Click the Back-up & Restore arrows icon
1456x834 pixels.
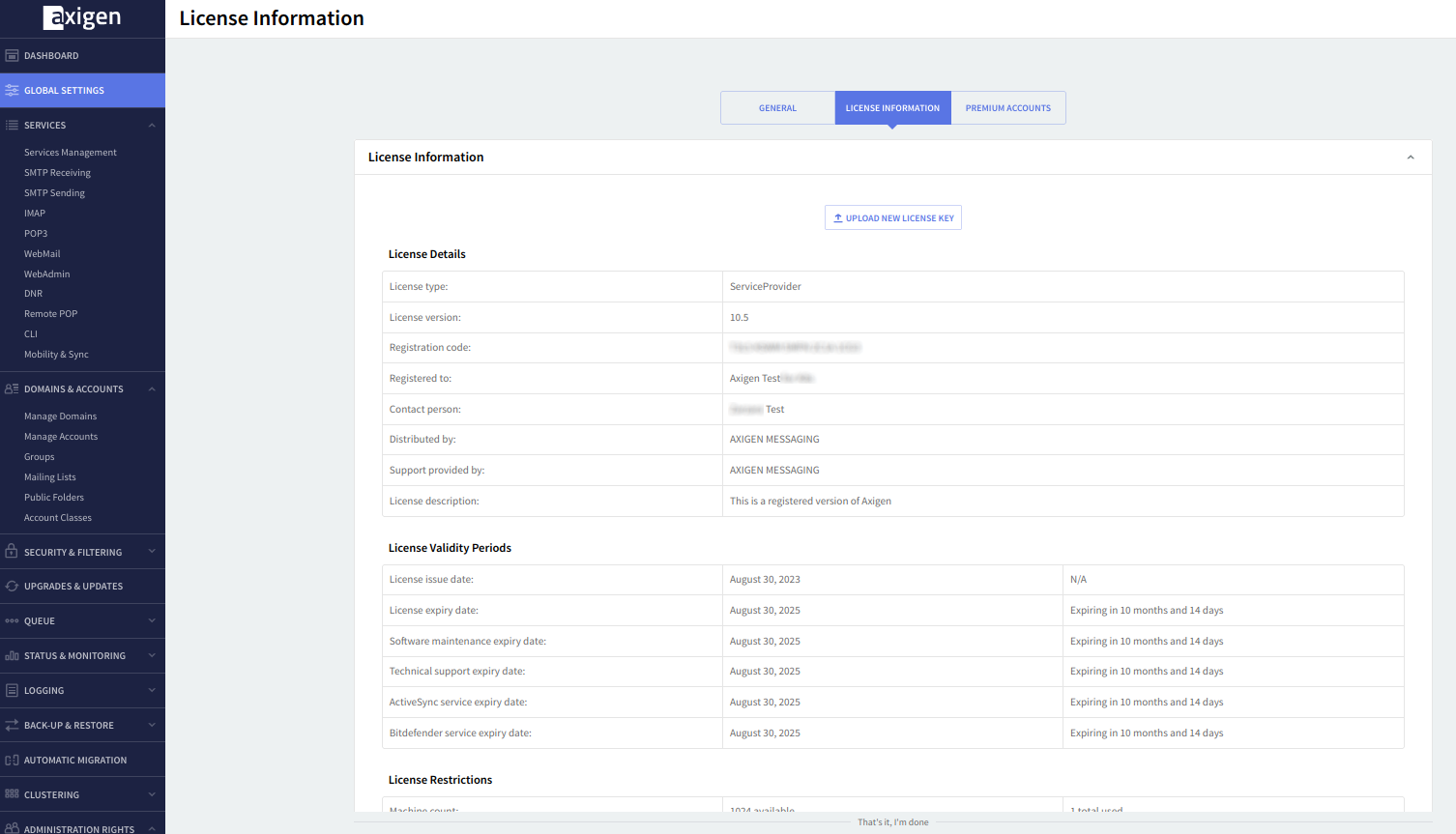12,726
